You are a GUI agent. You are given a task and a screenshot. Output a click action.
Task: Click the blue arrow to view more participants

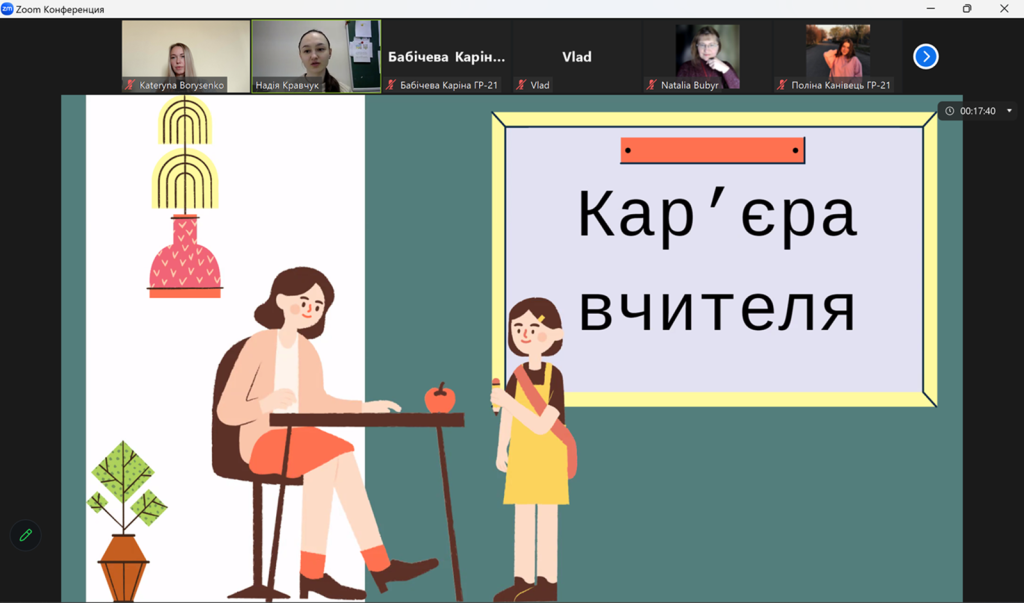click(923, 57)
